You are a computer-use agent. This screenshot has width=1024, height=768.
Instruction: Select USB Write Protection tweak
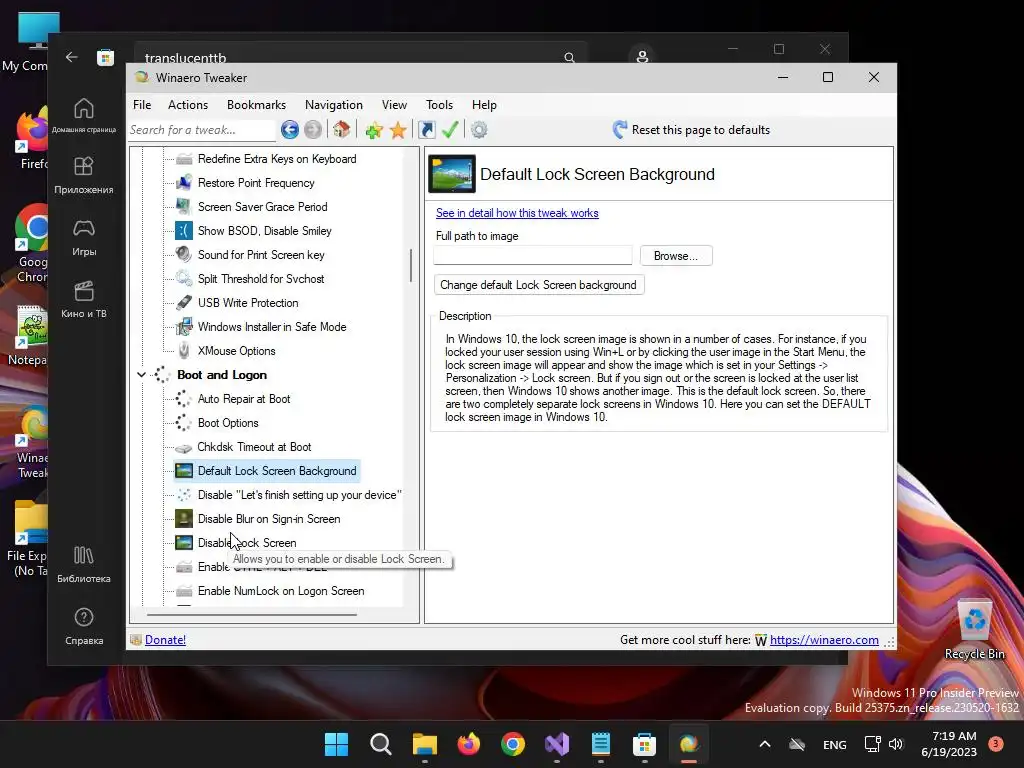pos(248,303)
